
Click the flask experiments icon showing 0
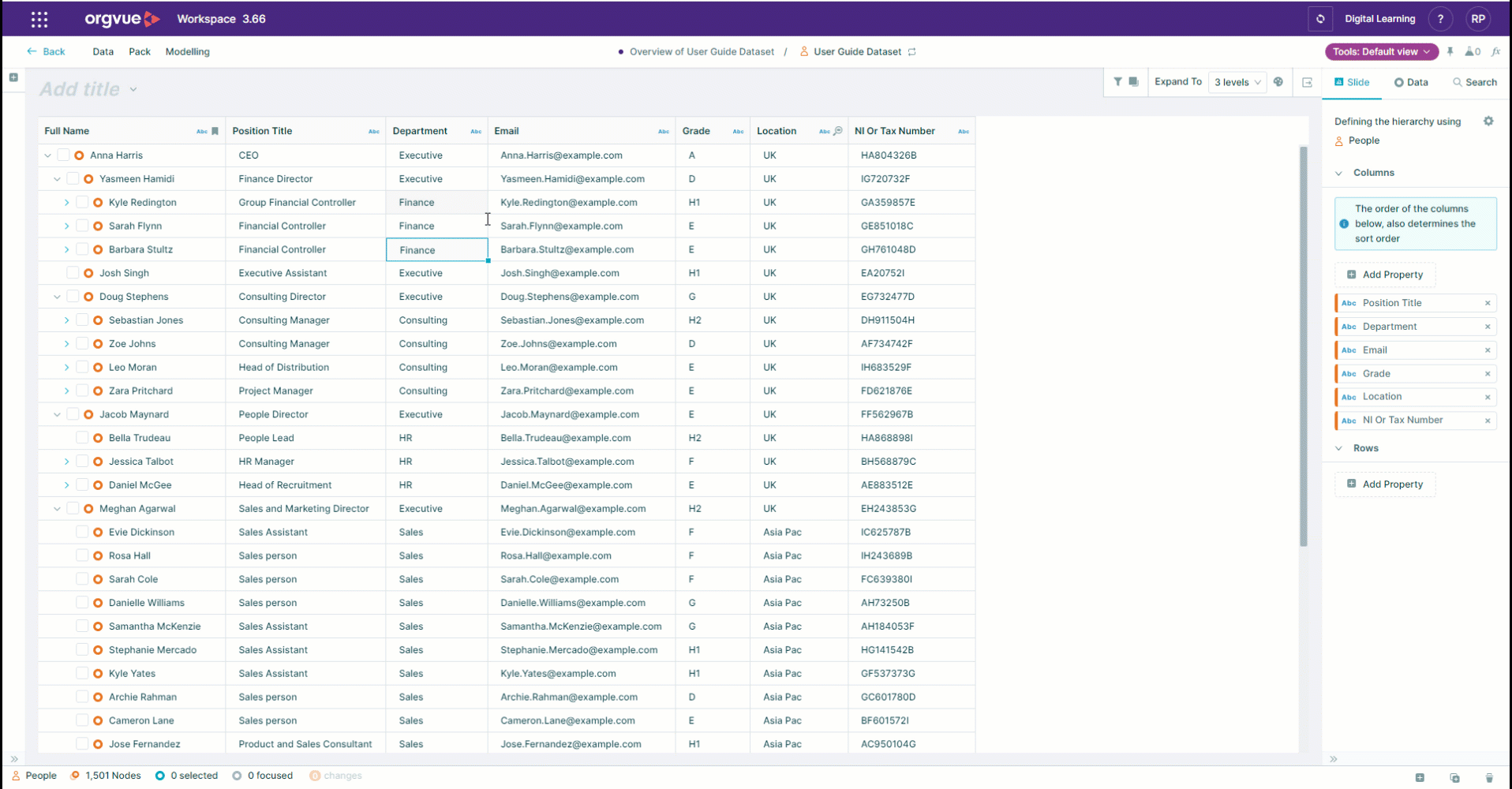[x=1473, y=51]
